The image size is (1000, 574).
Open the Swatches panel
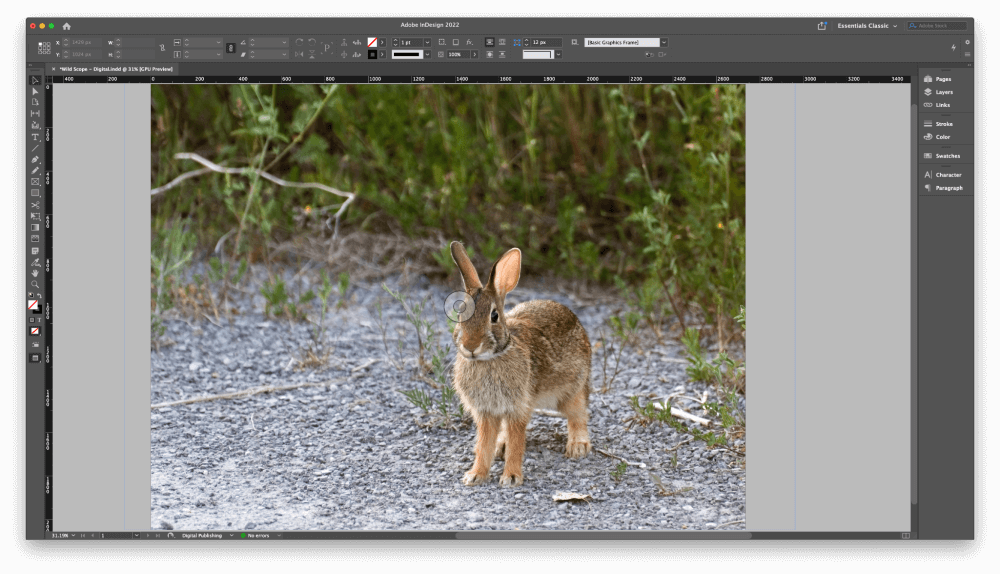(x=946, y=156)
